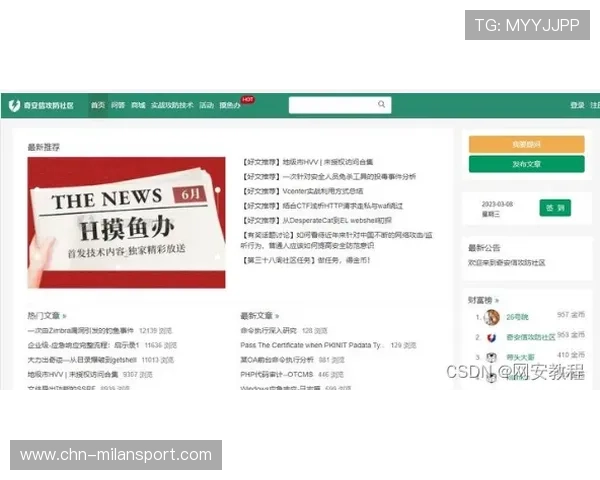The height and width of the screenshot is (480, 600).
Task: Click the 最新推荐 section heading
Action: click(44, 147)
